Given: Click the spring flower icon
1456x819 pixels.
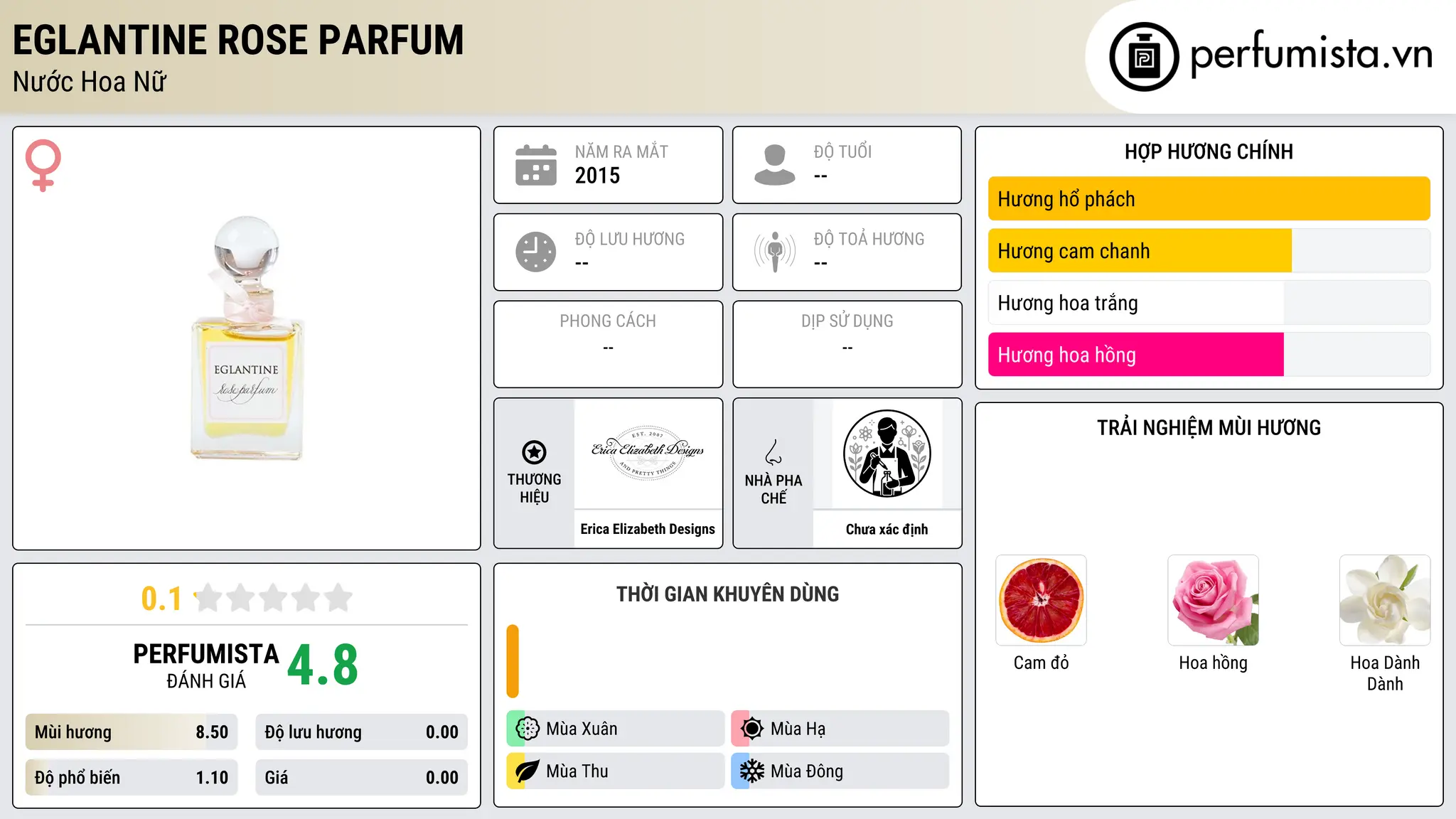Looking at the screenshot, I should (x=528, y=729).
